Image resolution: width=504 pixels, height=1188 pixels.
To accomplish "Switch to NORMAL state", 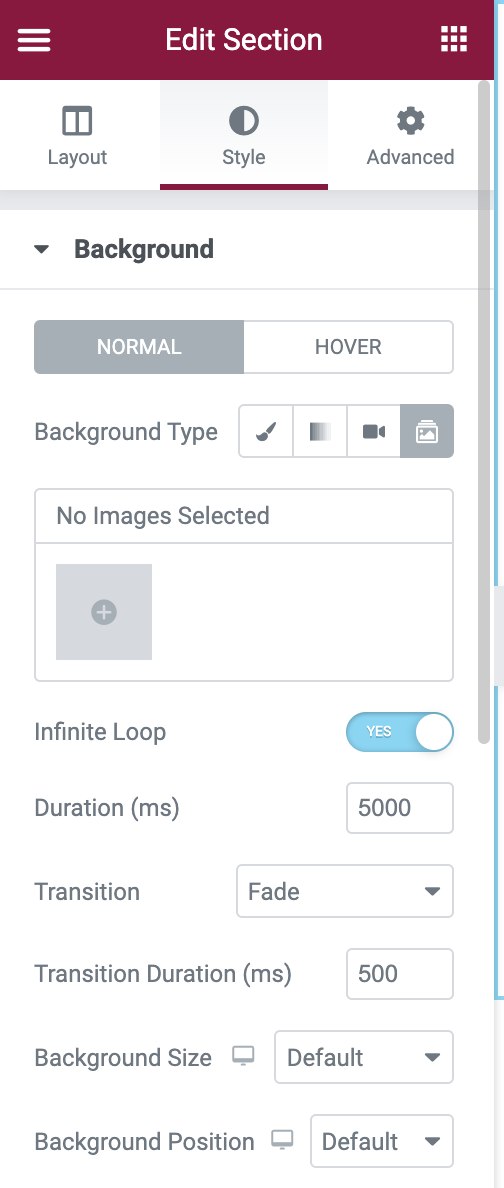I will 139,347.
